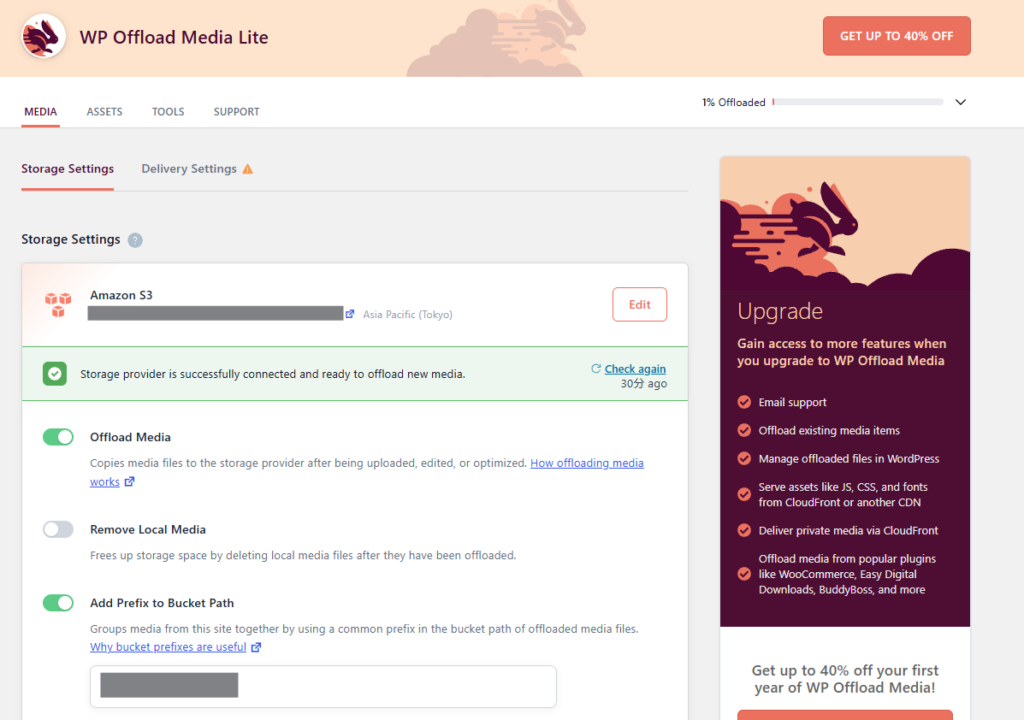Switch to the Delivery Settings sub-tab
The image size is (1024, 720).
189,169
